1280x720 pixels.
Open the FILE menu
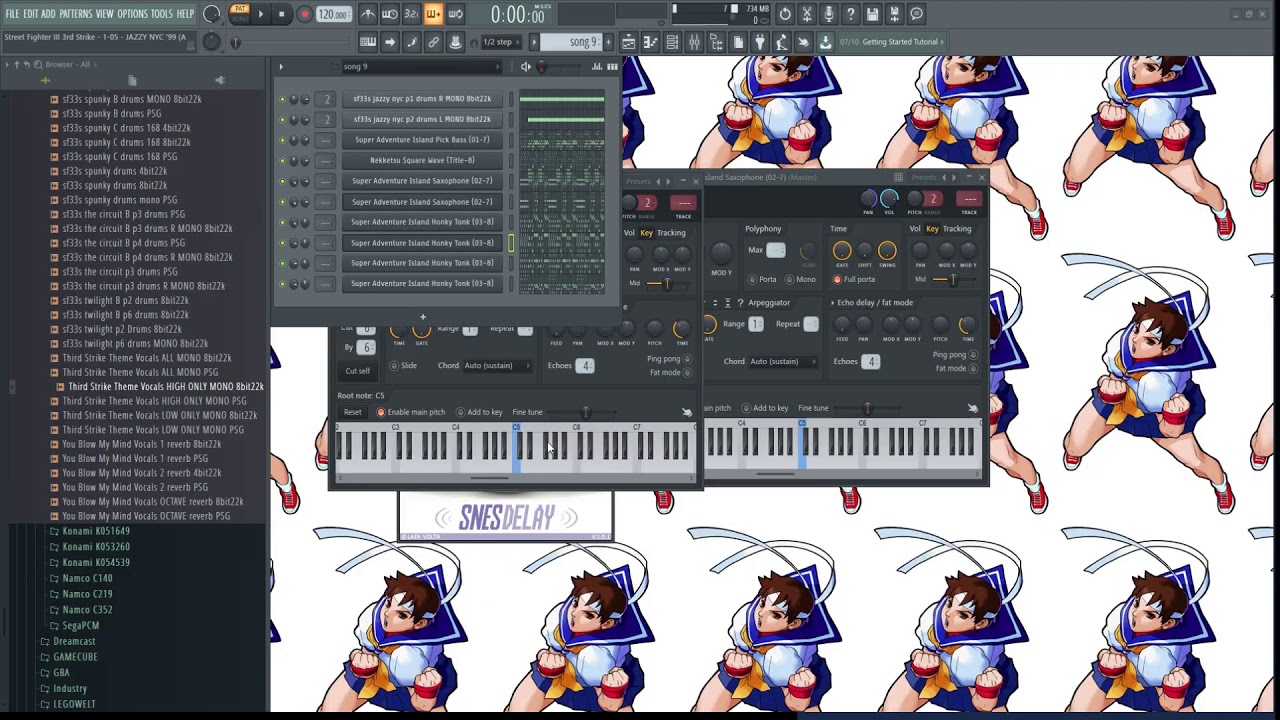[12, 14]
